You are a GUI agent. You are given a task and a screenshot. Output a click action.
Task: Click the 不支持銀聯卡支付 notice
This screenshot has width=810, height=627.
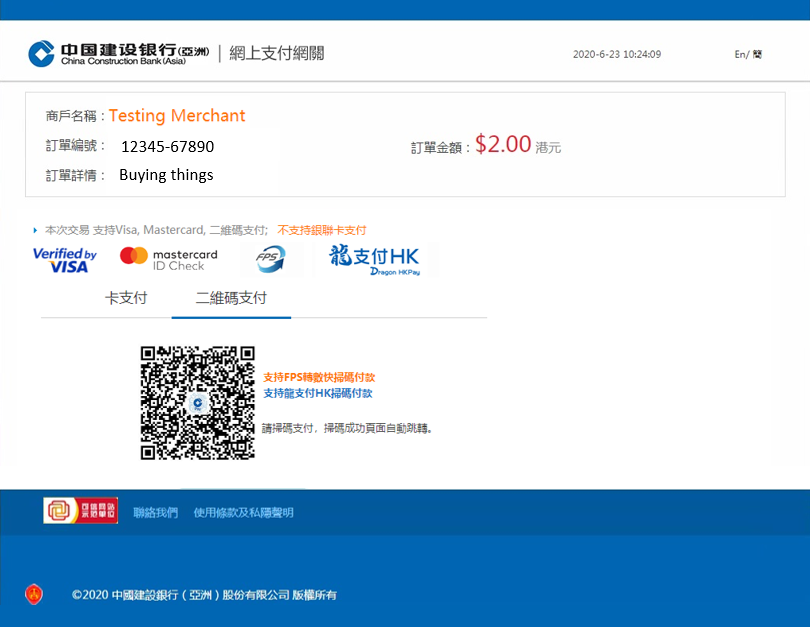tap(322, 230)
